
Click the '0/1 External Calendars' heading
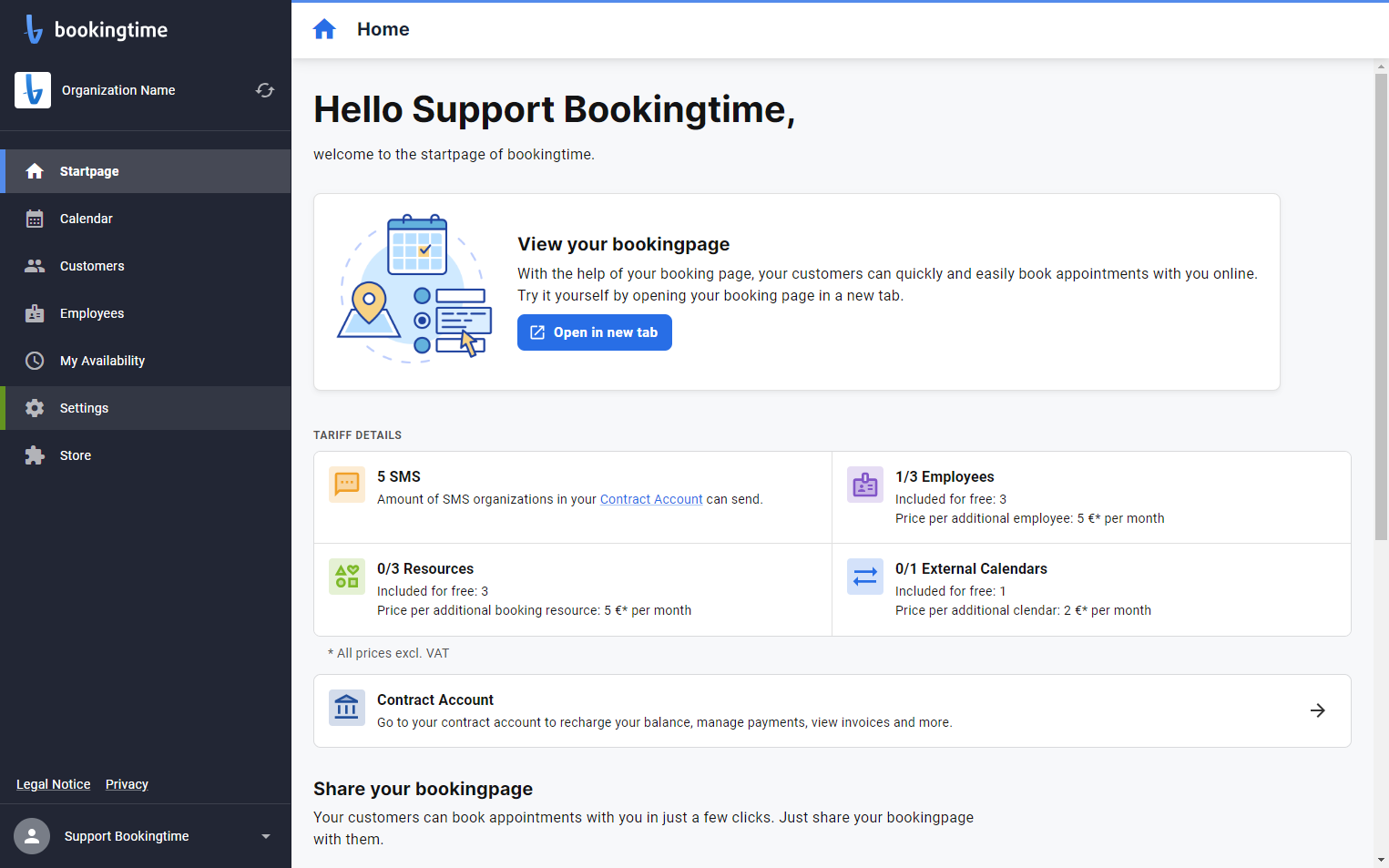971,568
